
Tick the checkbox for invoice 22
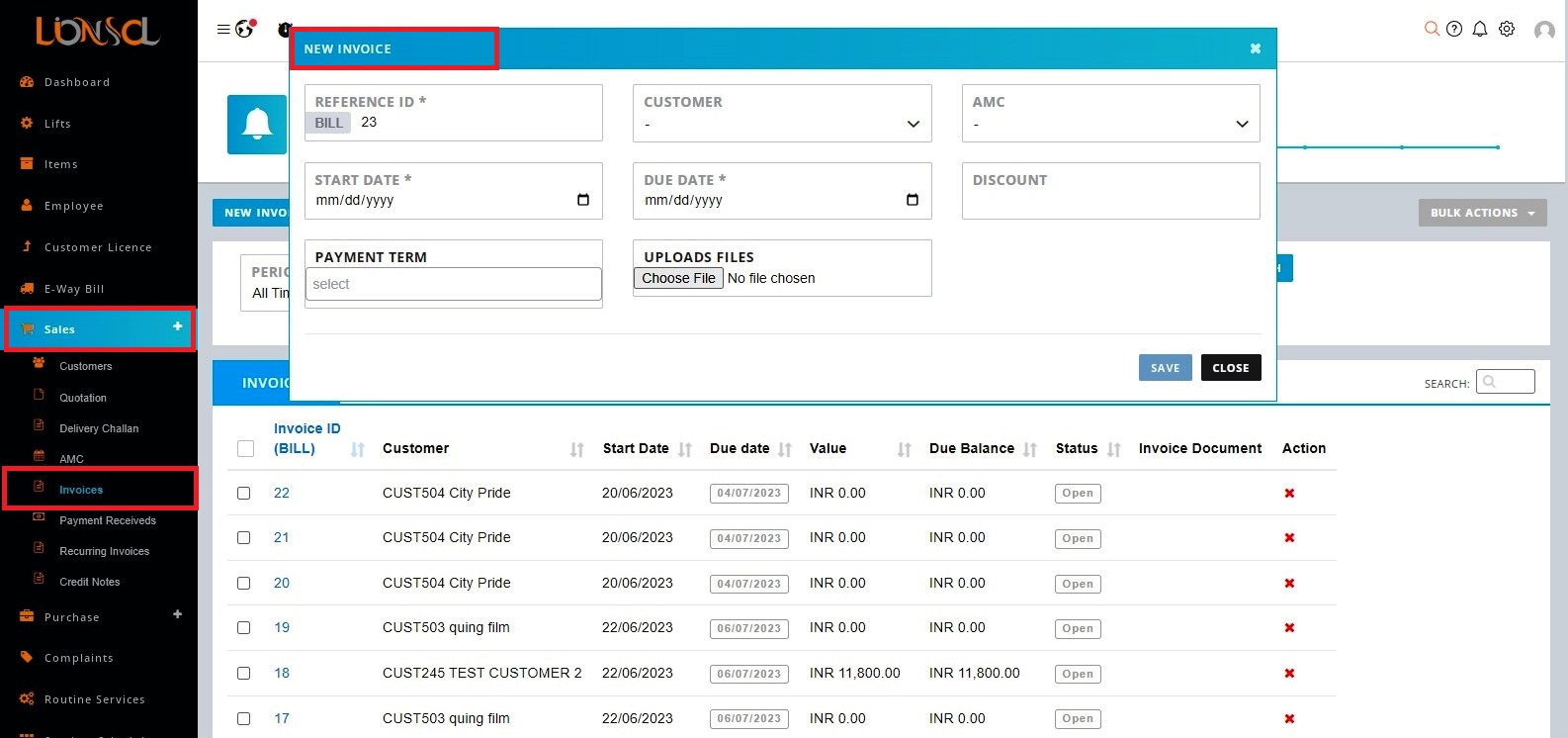click(x=244, y=494)
